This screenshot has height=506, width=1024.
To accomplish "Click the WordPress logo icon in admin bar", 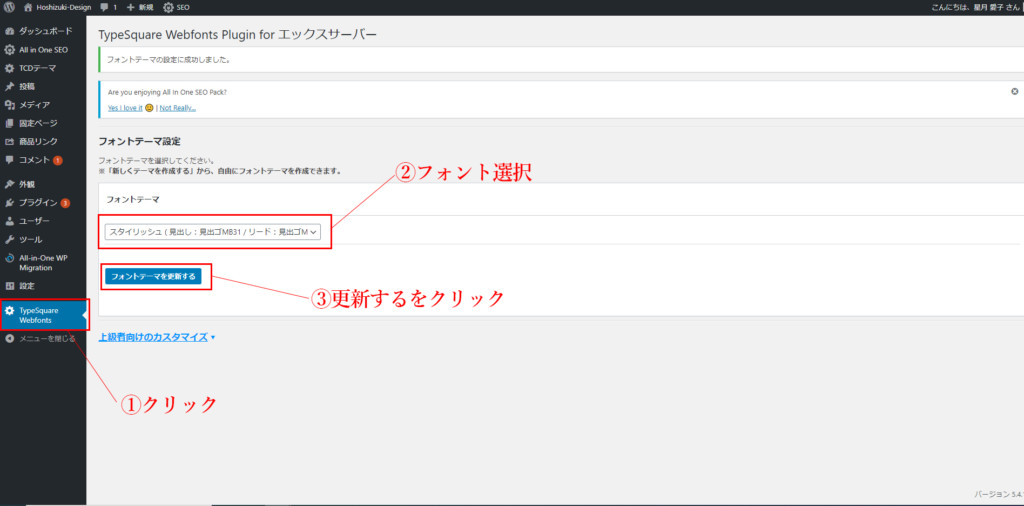I will click(9, 7).
